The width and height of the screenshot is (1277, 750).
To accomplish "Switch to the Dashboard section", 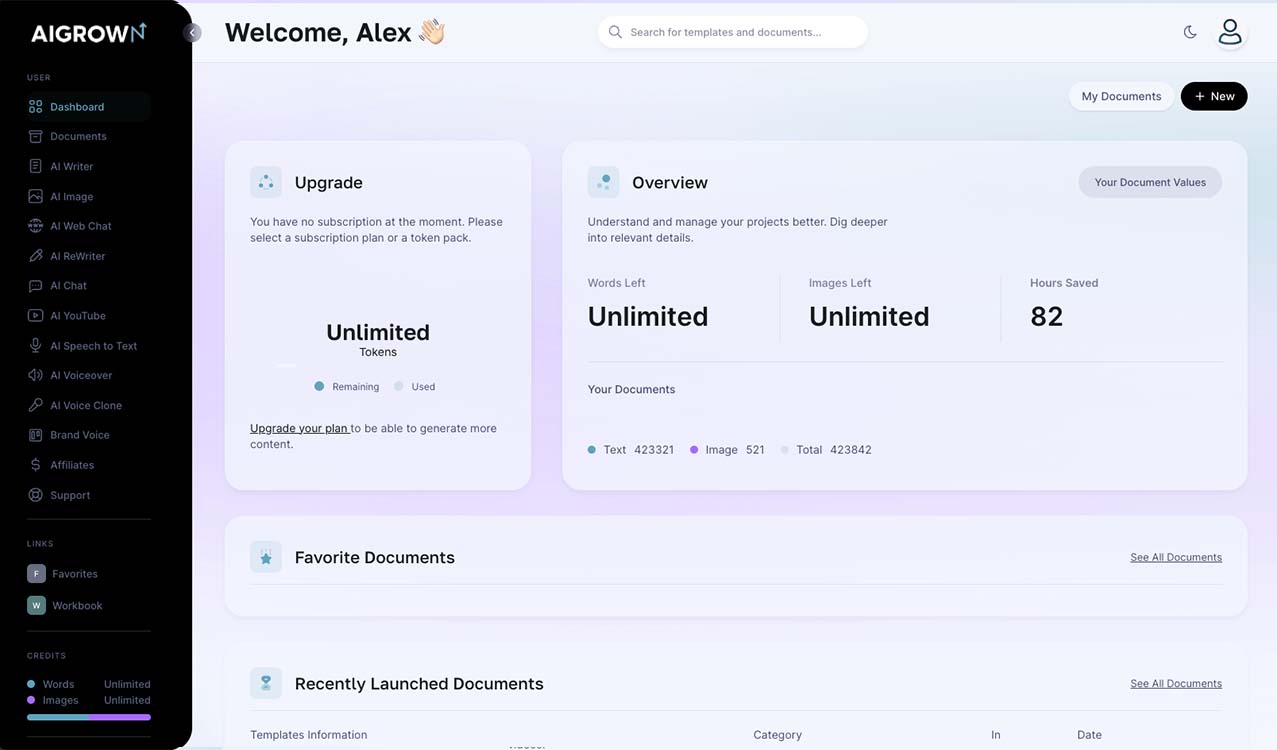I will 74,106.
